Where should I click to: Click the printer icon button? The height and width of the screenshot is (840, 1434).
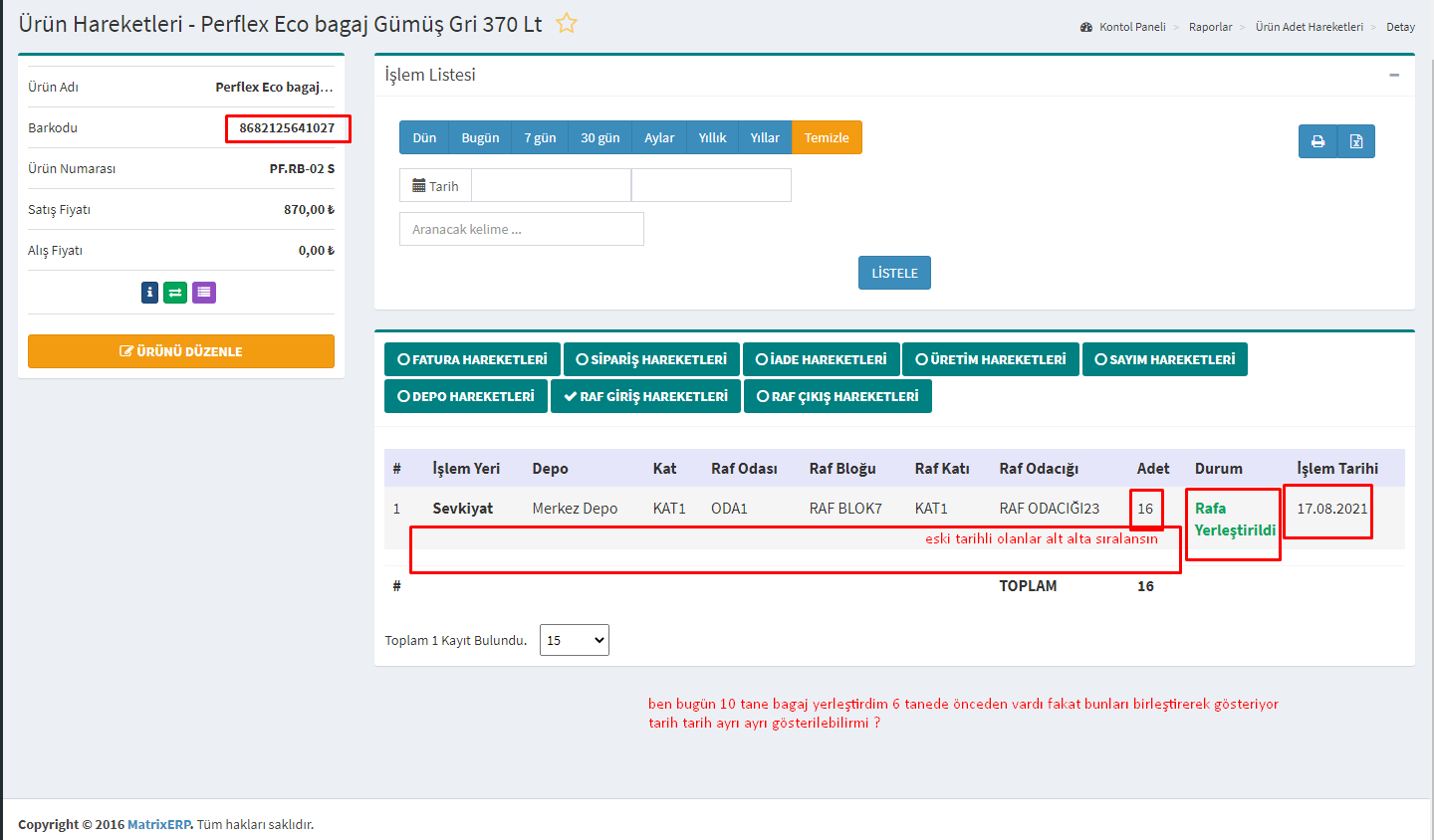point(1317,141)
